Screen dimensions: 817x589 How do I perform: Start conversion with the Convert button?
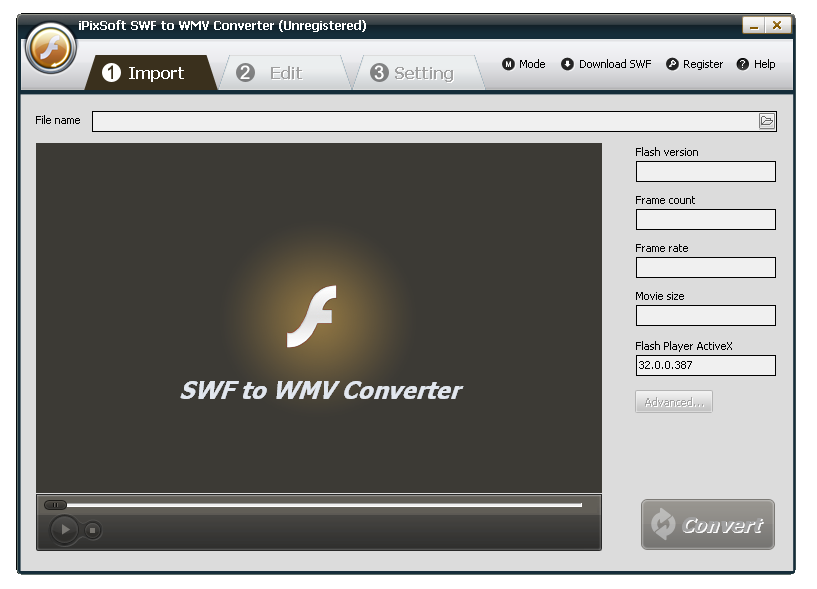pos(707,524)
